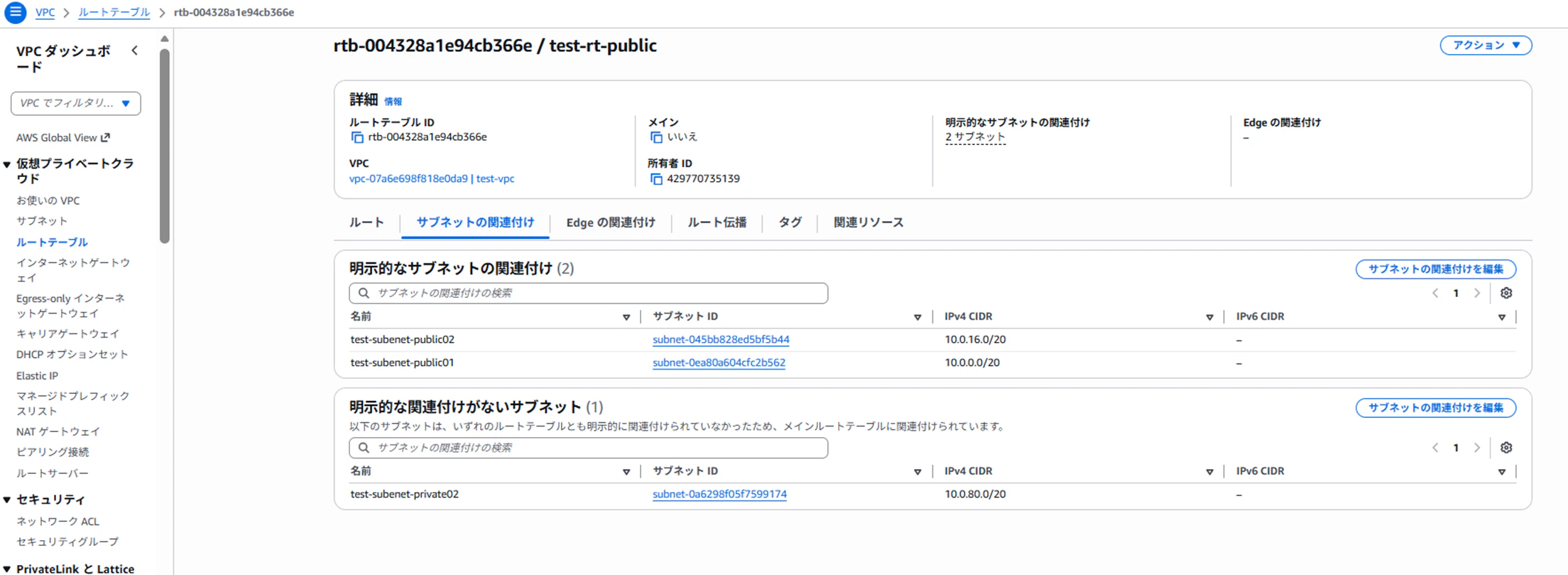Image resolution: width=1568 pixels, height=575 pixels.
Task: Go to ルートテーブル breadcrumb link
Action: point(114,12)
